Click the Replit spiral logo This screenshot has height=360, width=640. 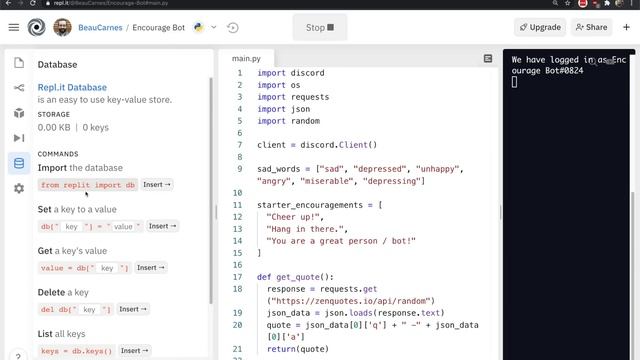(36, 27)
